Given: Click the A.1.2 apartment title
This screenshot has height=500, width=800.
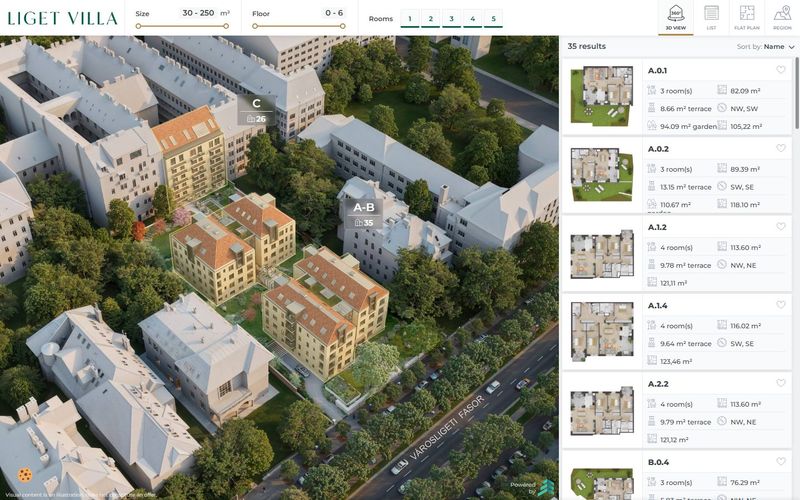Looking at the screenshot, I should 657,227.
